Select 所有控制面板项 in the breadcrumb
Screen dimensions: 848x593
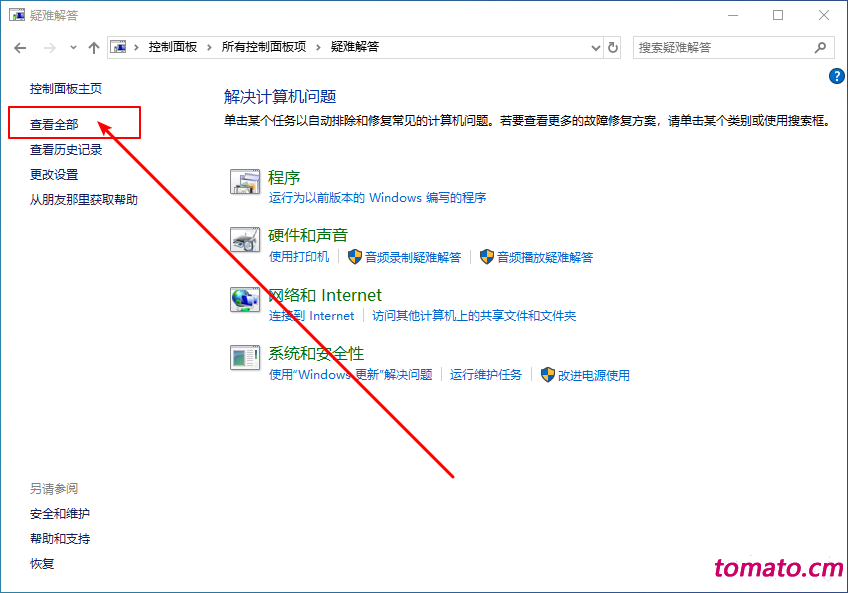tap(264, 47)
